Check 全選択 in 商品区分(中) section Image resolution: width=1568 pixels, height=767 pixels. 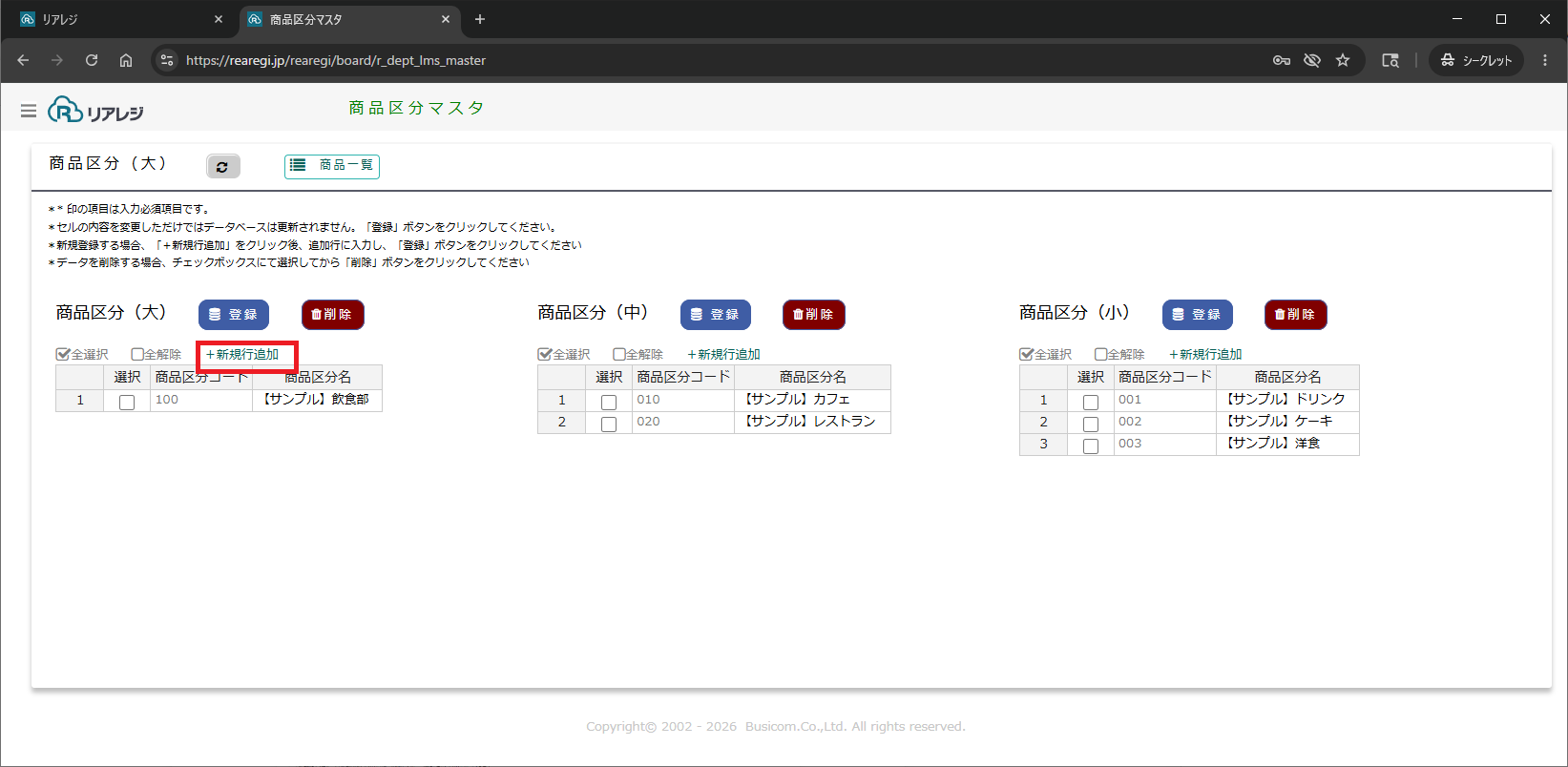[564, 354]
